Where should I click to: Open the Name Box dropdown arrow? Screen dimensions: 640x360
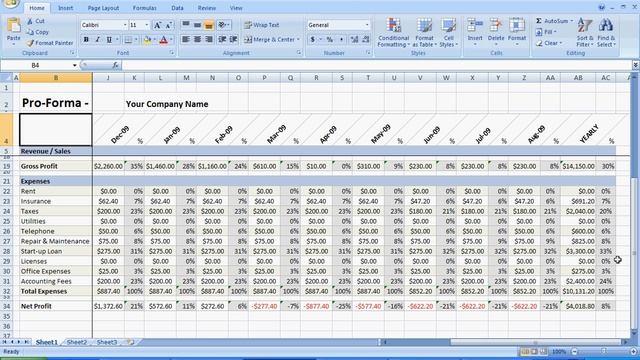click(x=75, y=65)
